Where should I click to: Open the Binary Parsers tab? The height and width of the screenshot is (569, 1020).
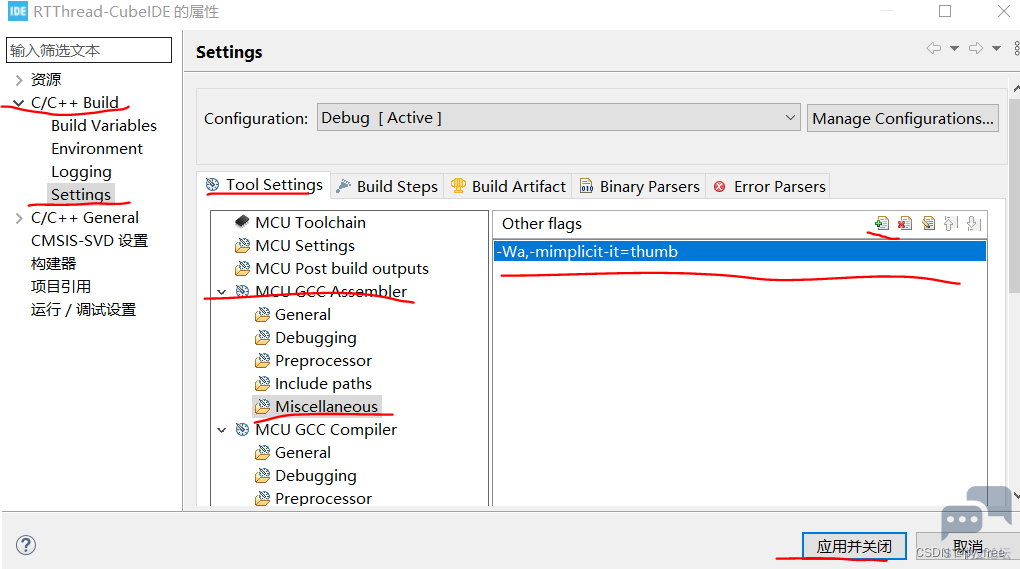(x=639, y=187)
